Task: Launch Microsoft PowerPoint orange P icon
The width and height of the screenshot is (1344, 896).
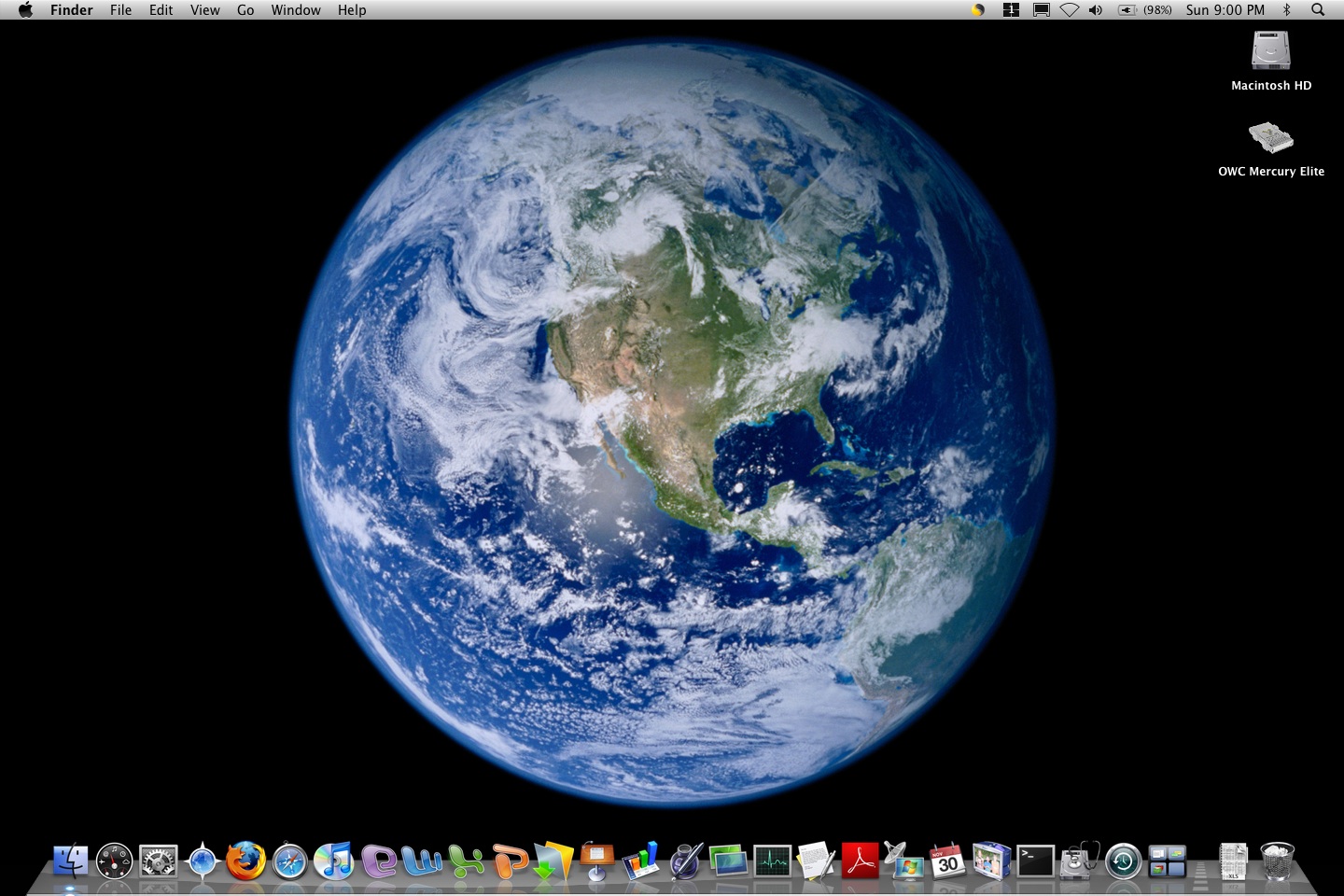Action: [511, 861]
